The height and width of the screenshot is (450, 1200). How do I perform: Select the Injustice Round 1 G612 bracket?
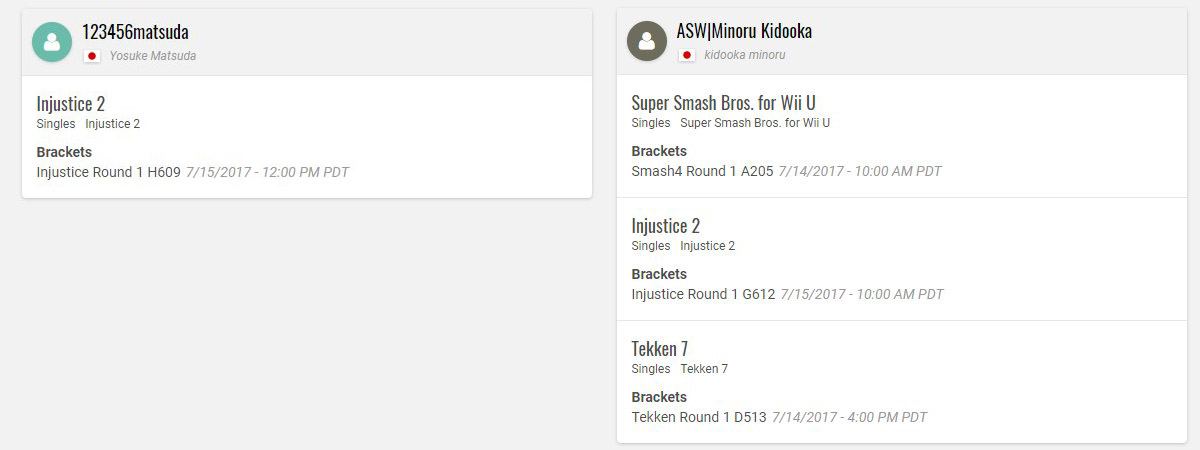point(703,294)
